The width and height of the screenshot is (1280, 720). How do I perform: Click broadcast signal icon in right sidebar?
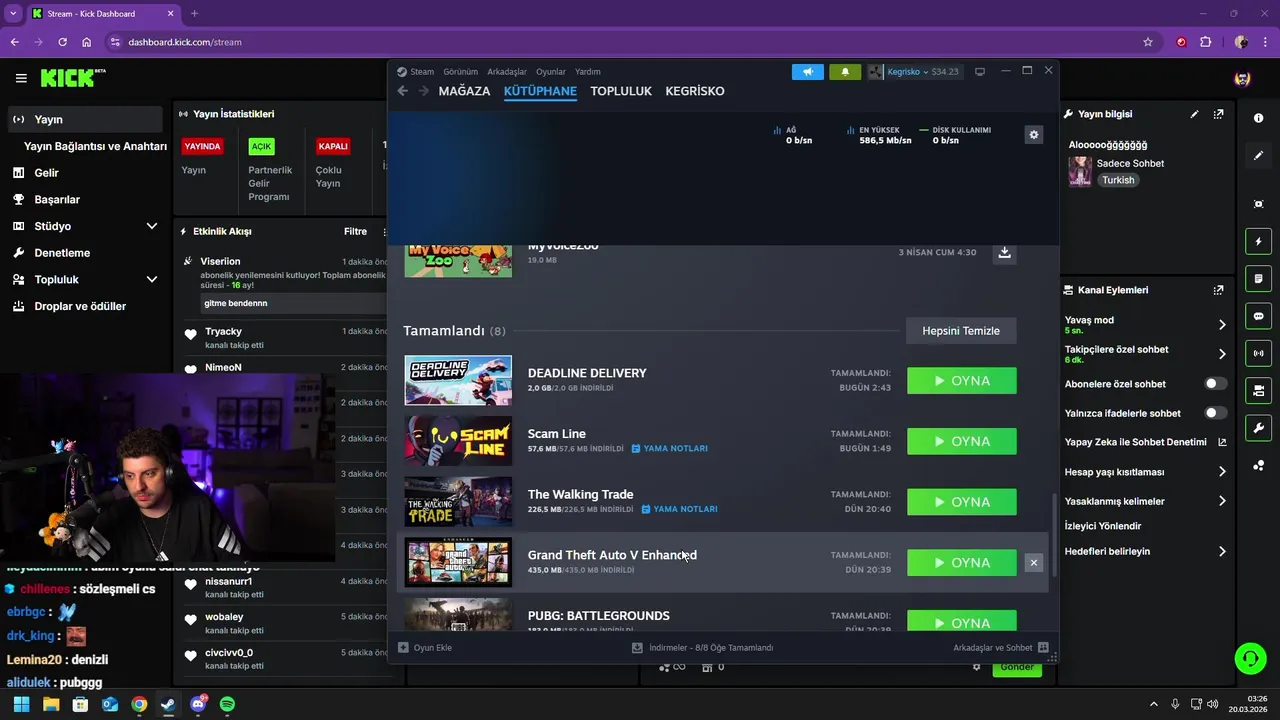pos(1258,353)
